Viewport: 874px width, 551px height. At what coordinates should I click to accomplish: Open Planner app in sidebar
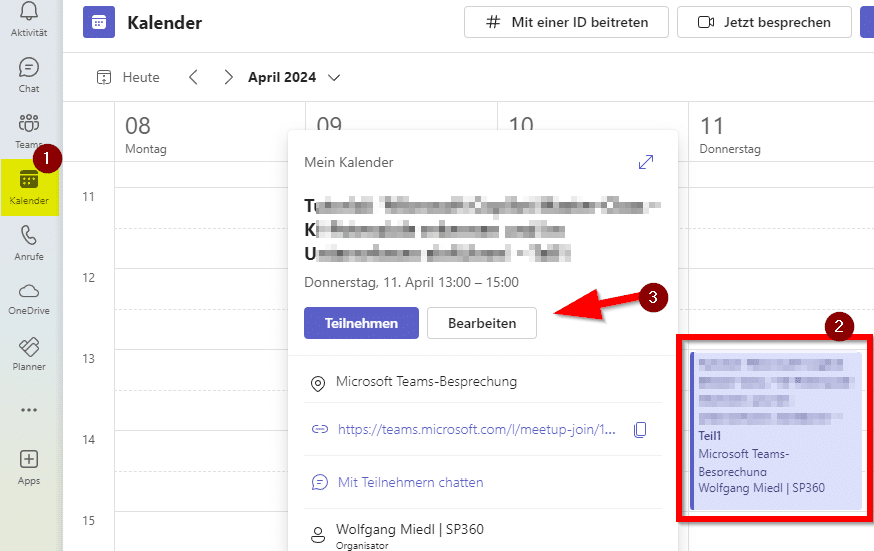(x=29, y=352)
